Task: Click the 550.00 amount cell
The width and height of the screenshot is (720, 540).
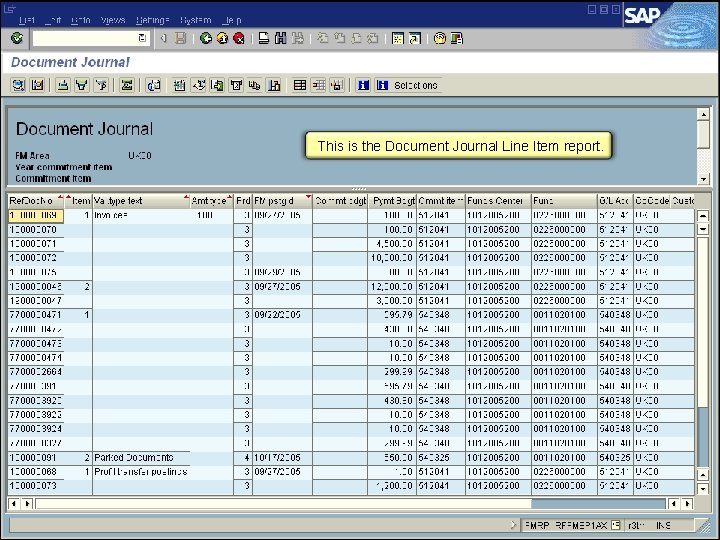Action: (x=392, y=458)
